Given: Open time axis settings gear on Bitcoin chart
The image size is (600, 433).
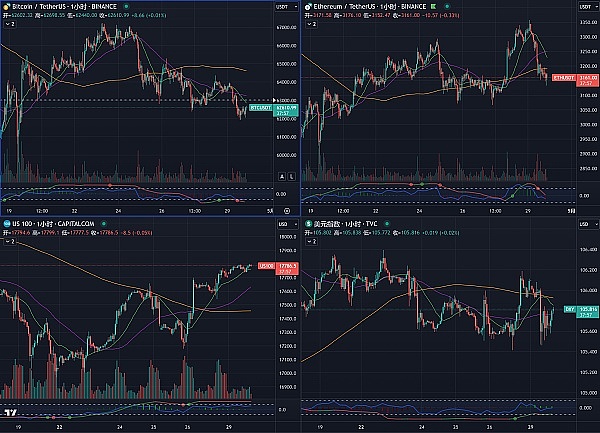Looking at the screenshot, I should coord(285,211).
